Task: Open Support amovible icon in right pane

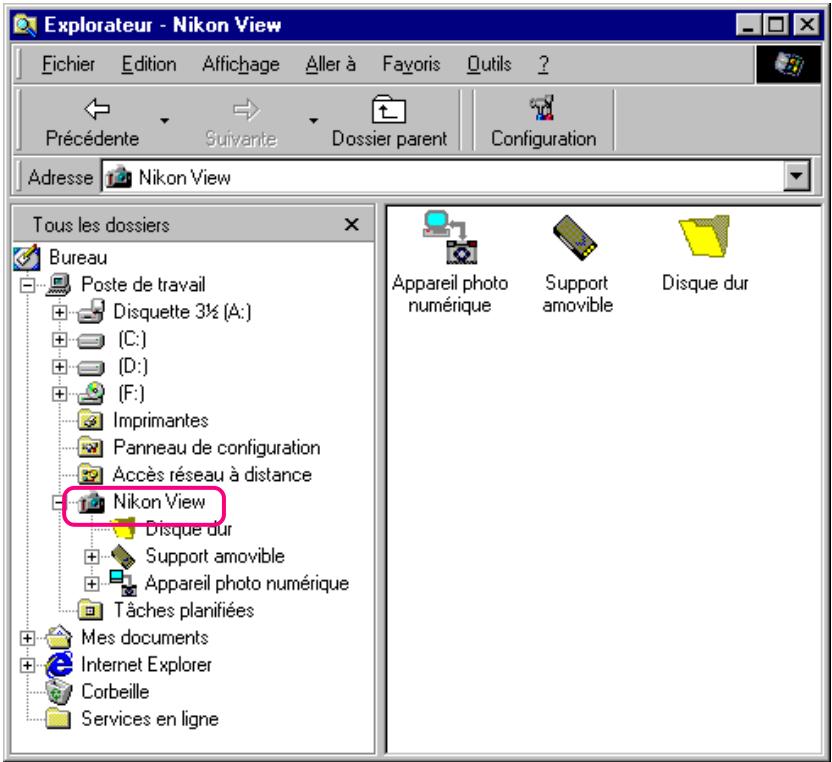Action: coord(576,237)
